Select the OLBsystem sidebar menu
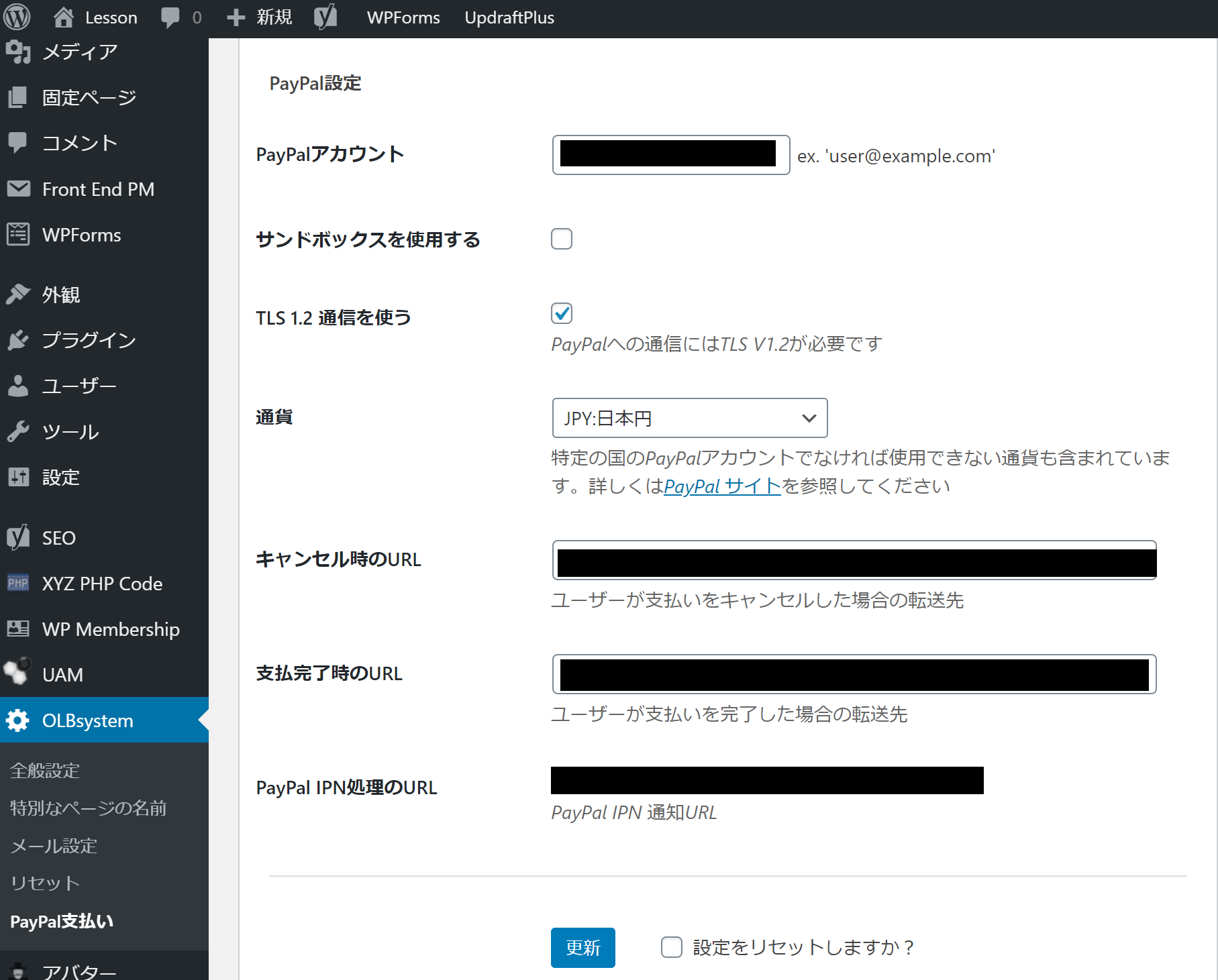The image size is (1218, 980). click(x=104, y=720)
